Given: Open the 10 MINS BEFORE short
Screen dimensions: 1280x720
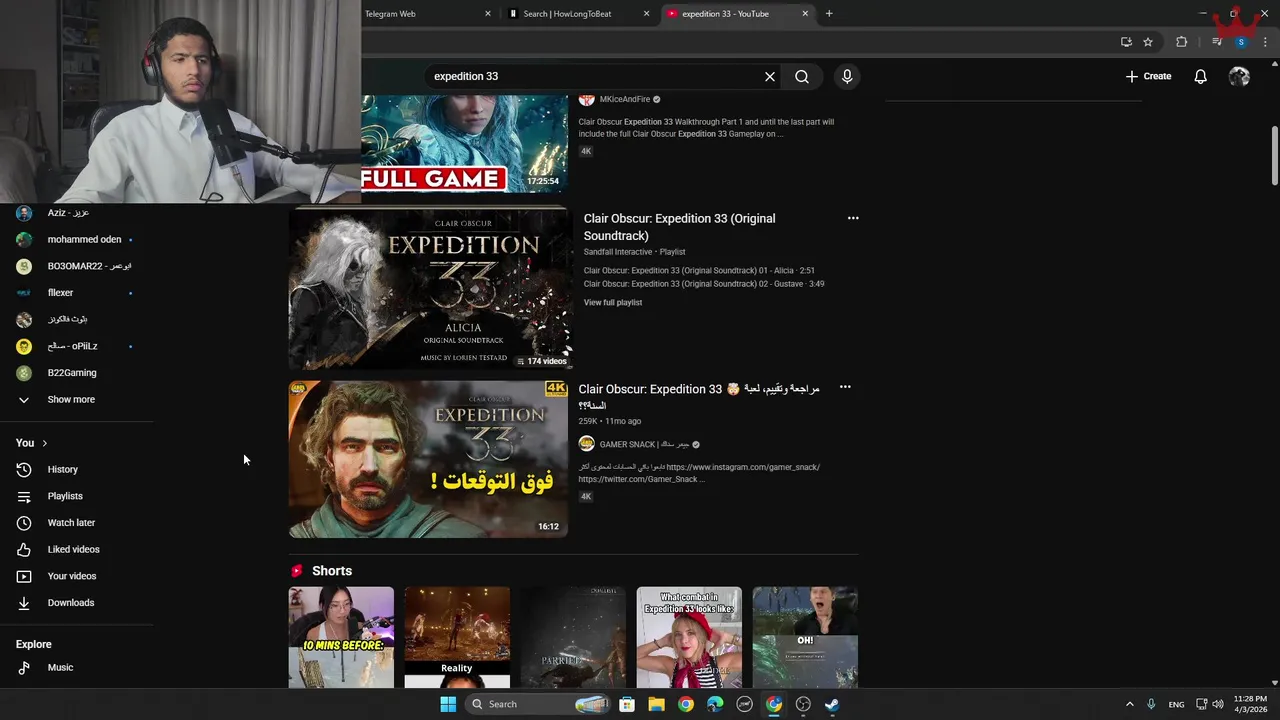Looking at the screenshot, I should 341,637.
